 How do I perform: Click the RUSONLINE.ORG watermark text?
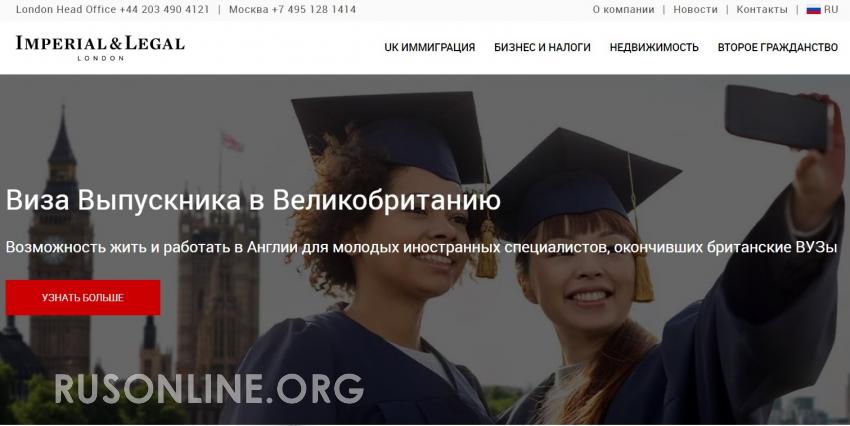tap(209, 389)
